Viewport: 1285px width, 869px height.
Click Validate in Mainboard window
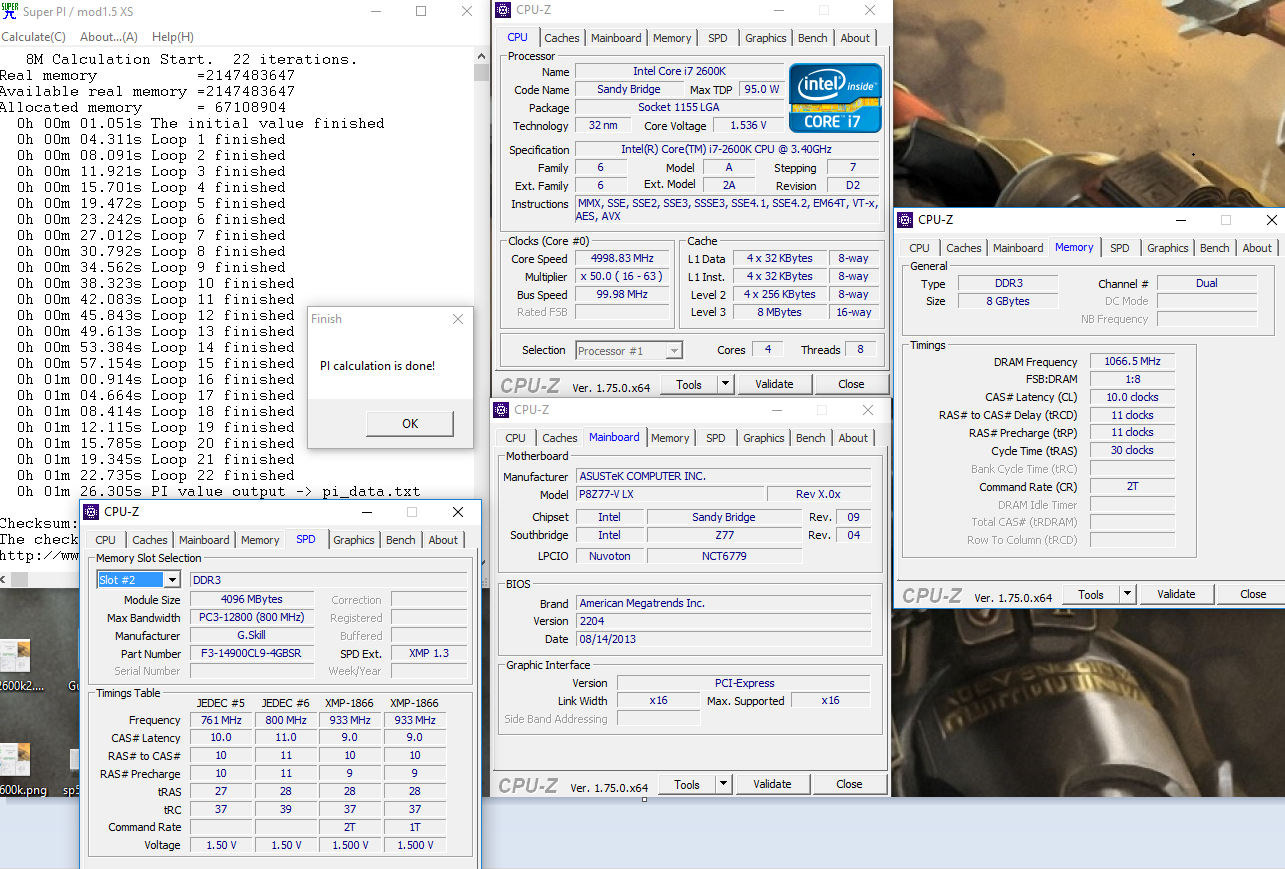772,784
